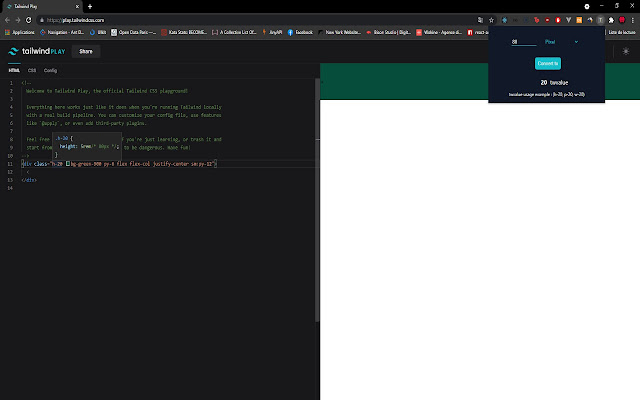Open the New York Website bookmark
The height and width of the screenshot is (400, 640).
(340, 32)
